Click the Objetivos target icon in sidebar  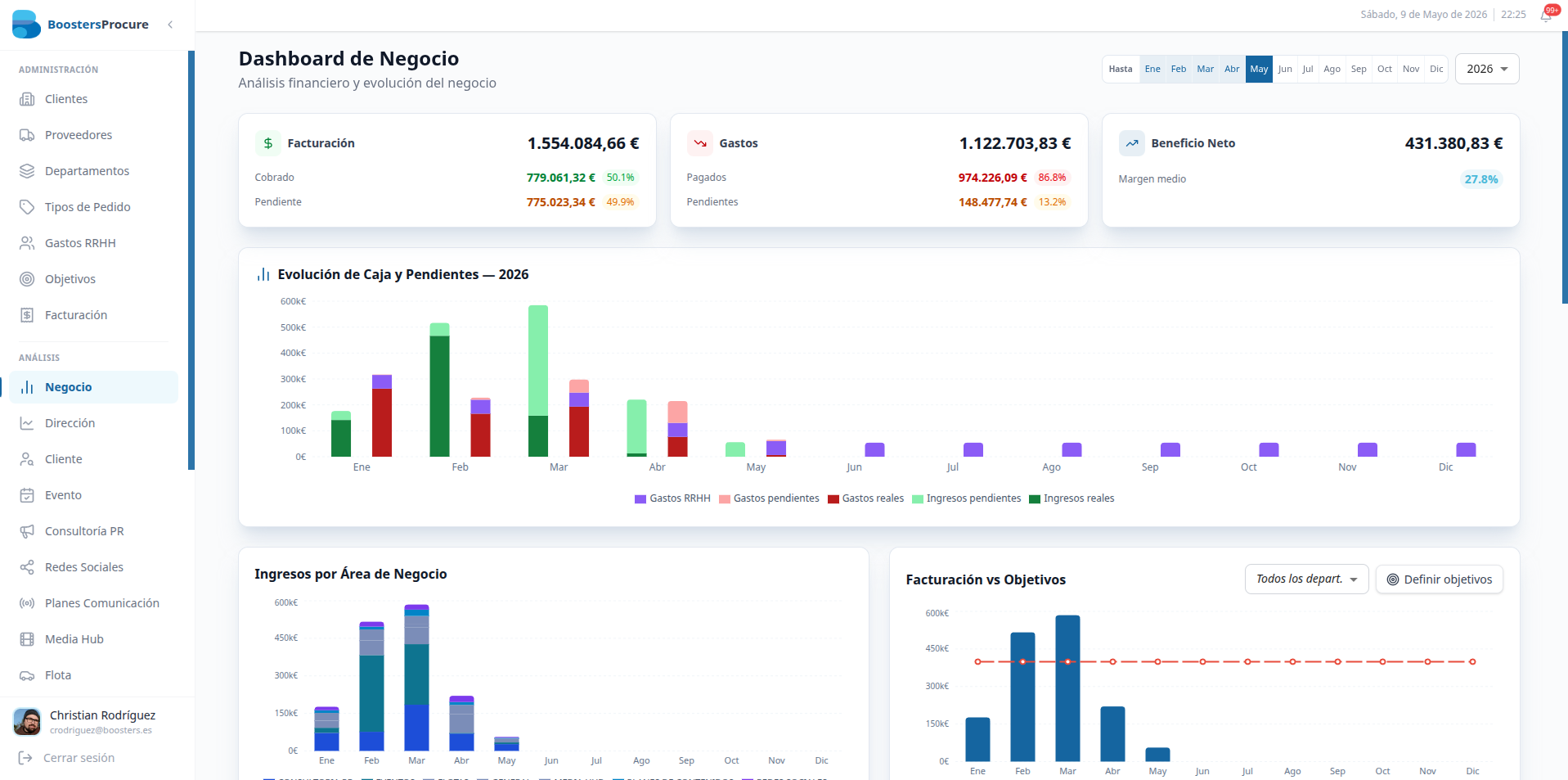click(x=27, y=279)
